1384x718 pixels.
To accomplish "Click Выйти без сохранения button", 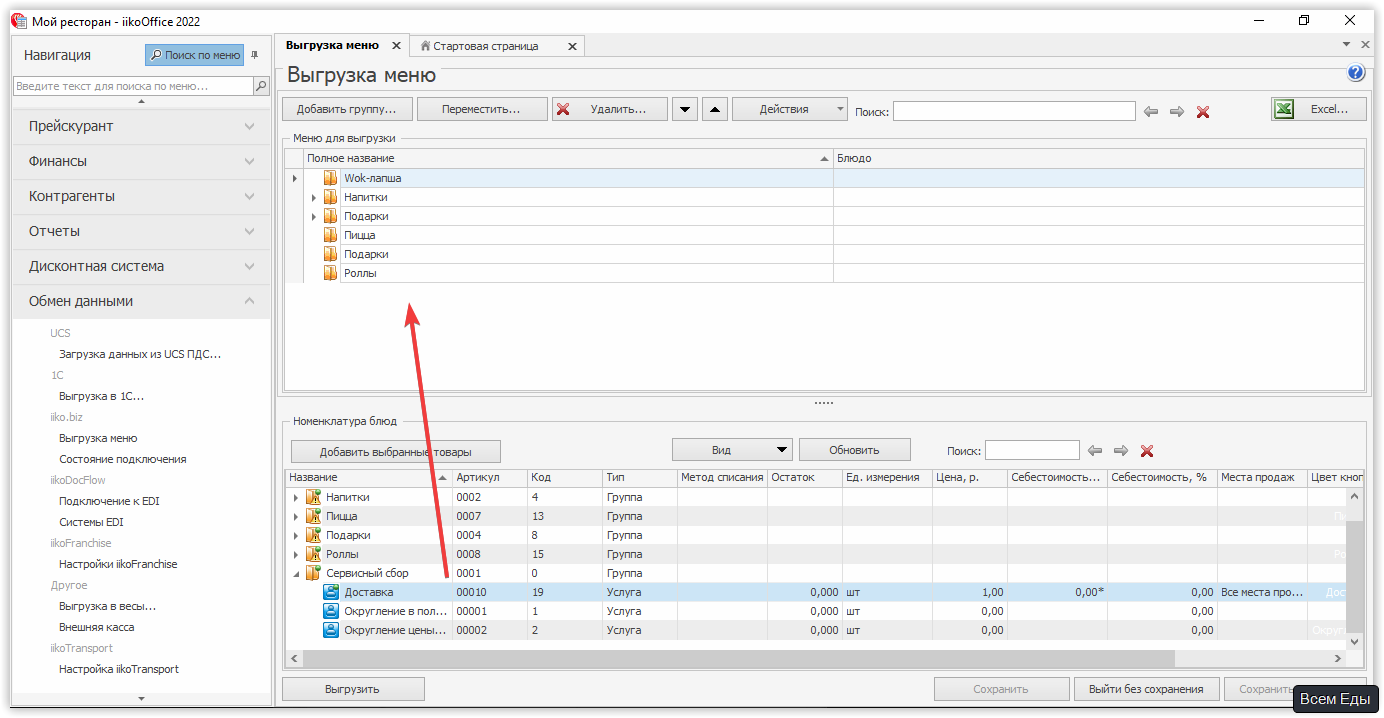I will (x=1146, y=689).
